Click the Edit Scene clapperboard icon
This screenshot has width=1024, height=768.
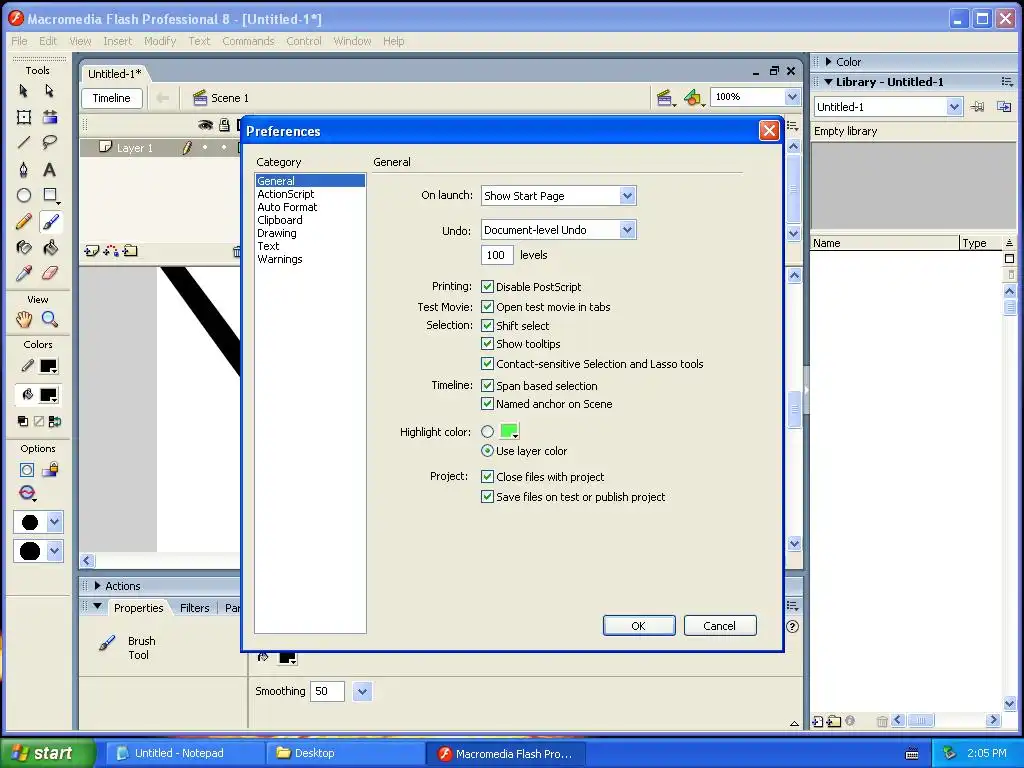click(x=665, y=98)
